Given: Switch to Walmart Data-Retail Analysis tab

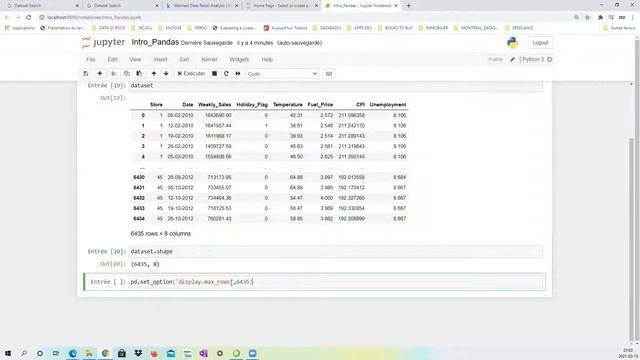Looking at the screenshot, I should tap(202, 6).
